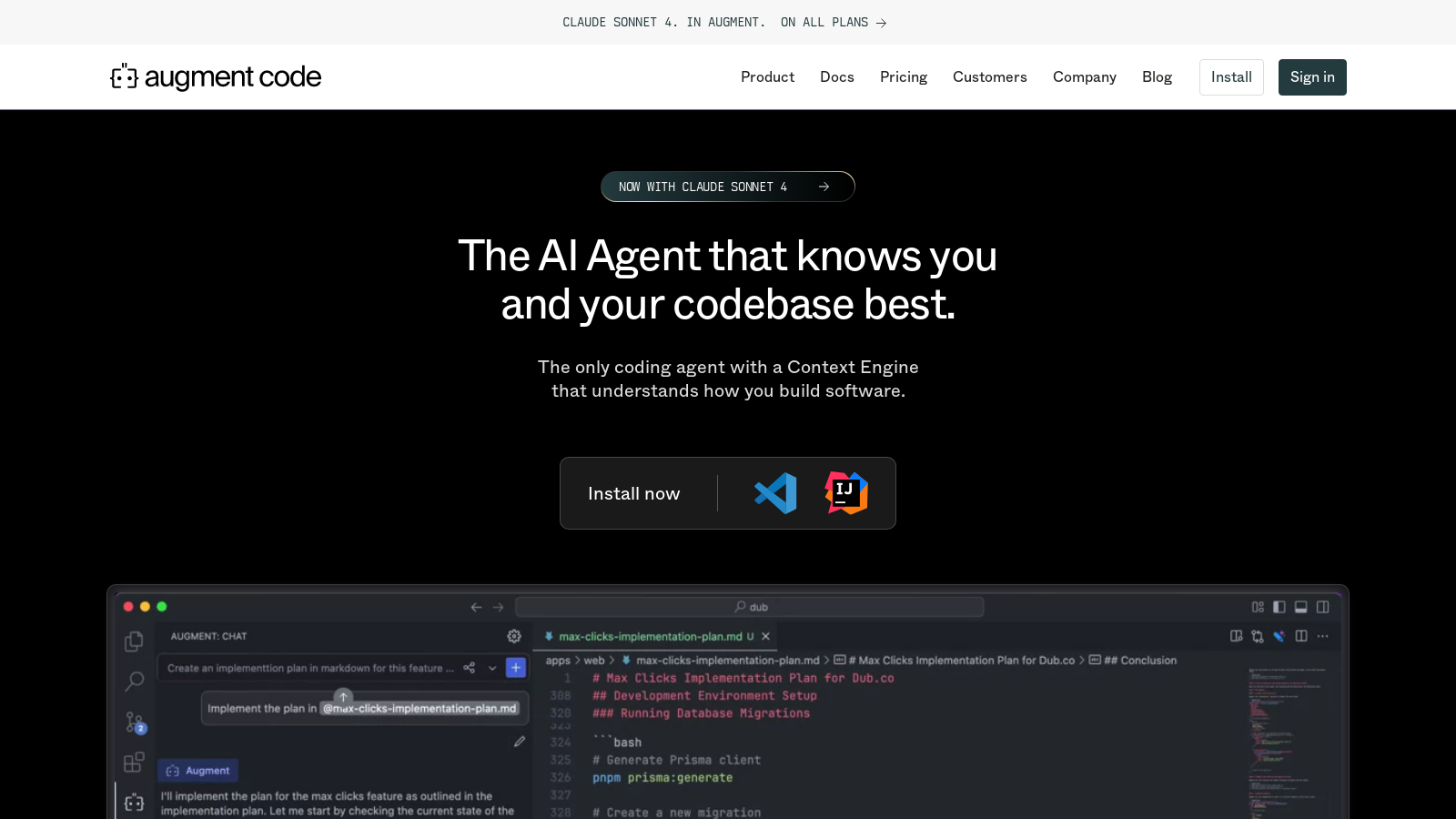1456x819 pixels.
Task: Open Search from the activity bar
Action: (x=135, y=681)
